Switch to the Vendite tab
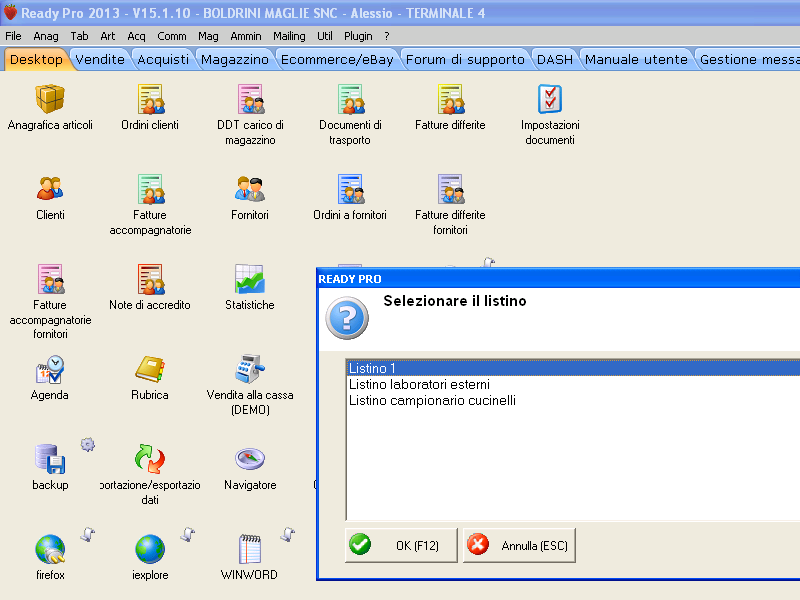The height and width of the screenshot is (600, 800). tap(100, 59)
